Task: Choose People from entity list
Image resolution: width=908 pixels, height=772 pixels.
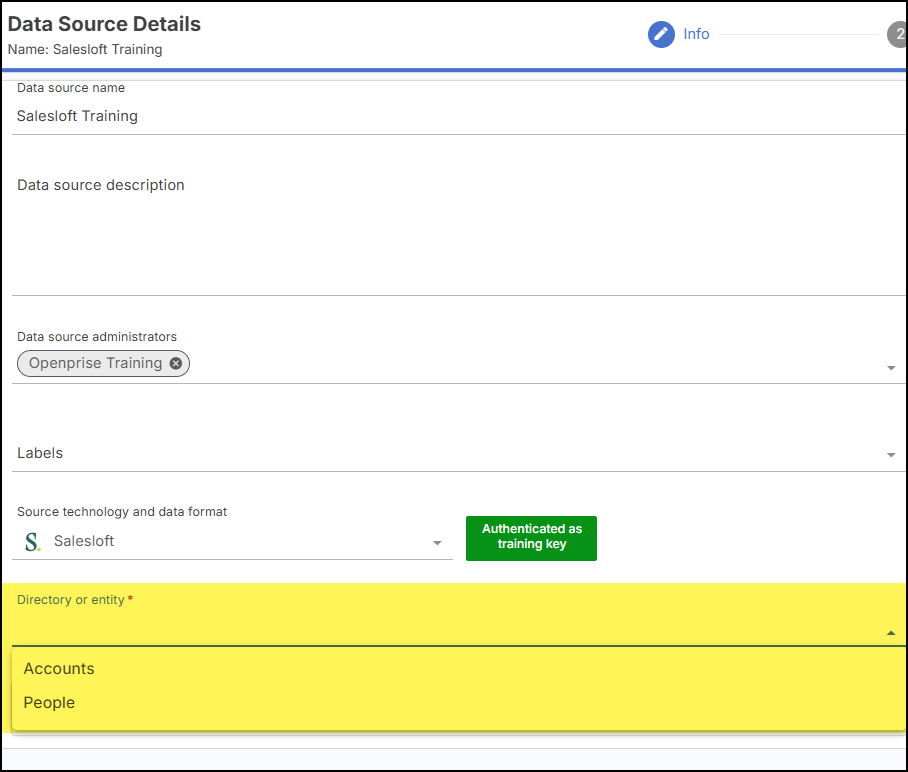Action: 459,703
